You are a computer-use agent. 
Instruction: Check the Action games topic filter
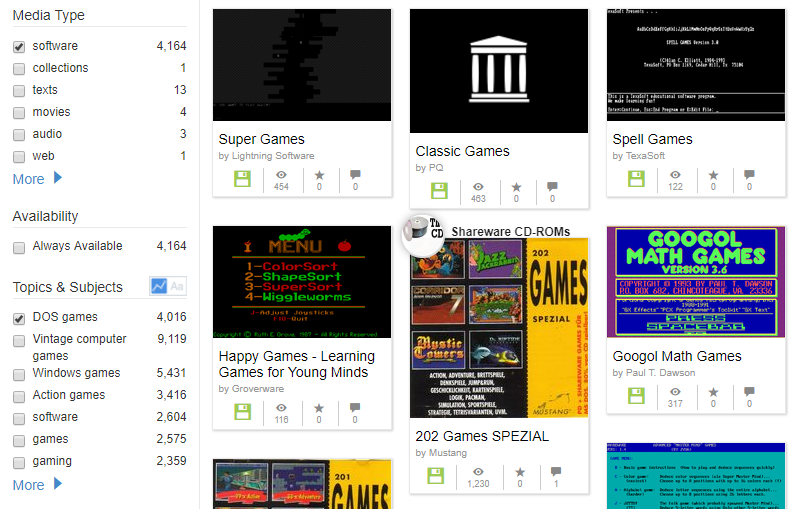(19, 396)
